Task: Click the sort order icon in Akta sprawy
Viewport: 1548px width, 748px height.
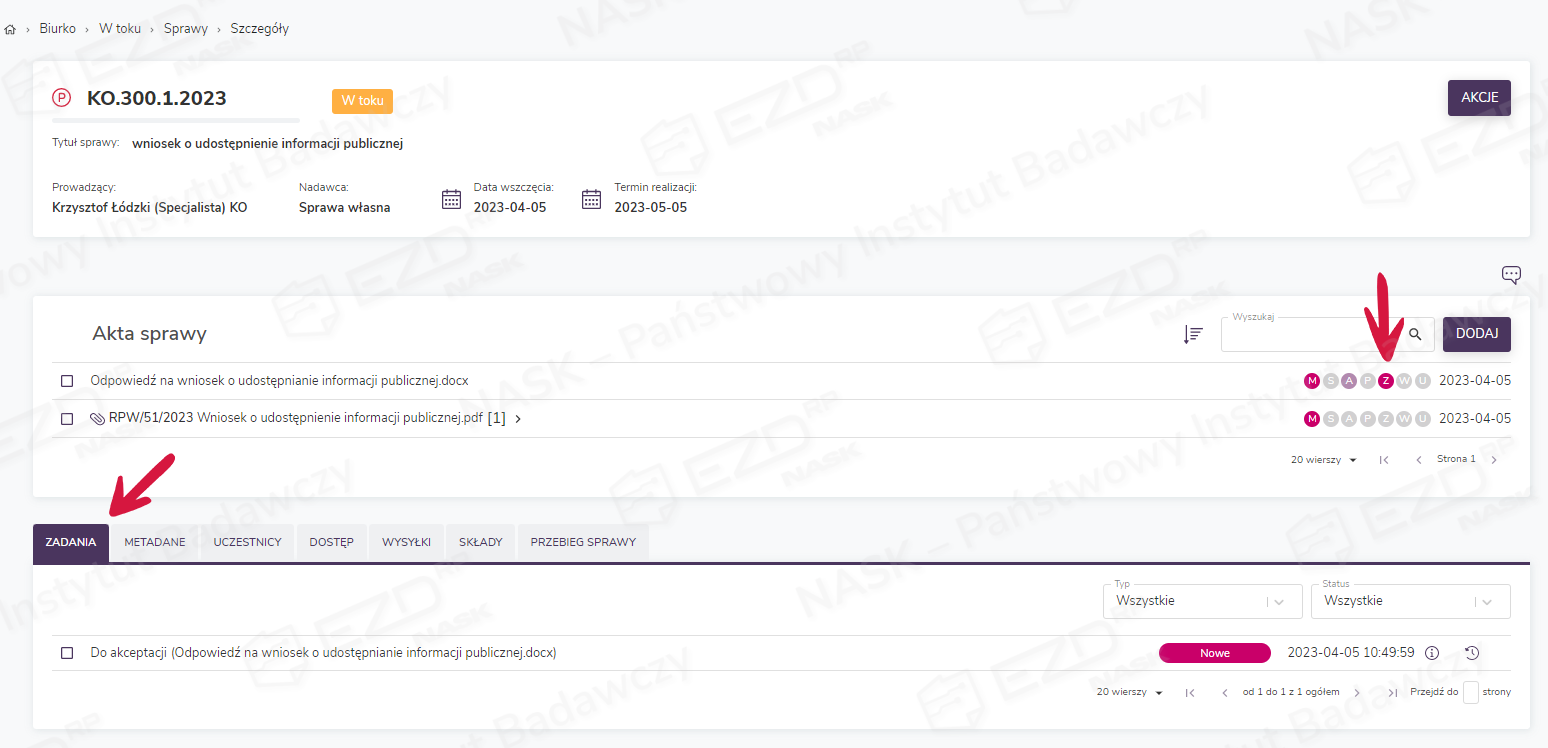Action: coord(1192,335)
